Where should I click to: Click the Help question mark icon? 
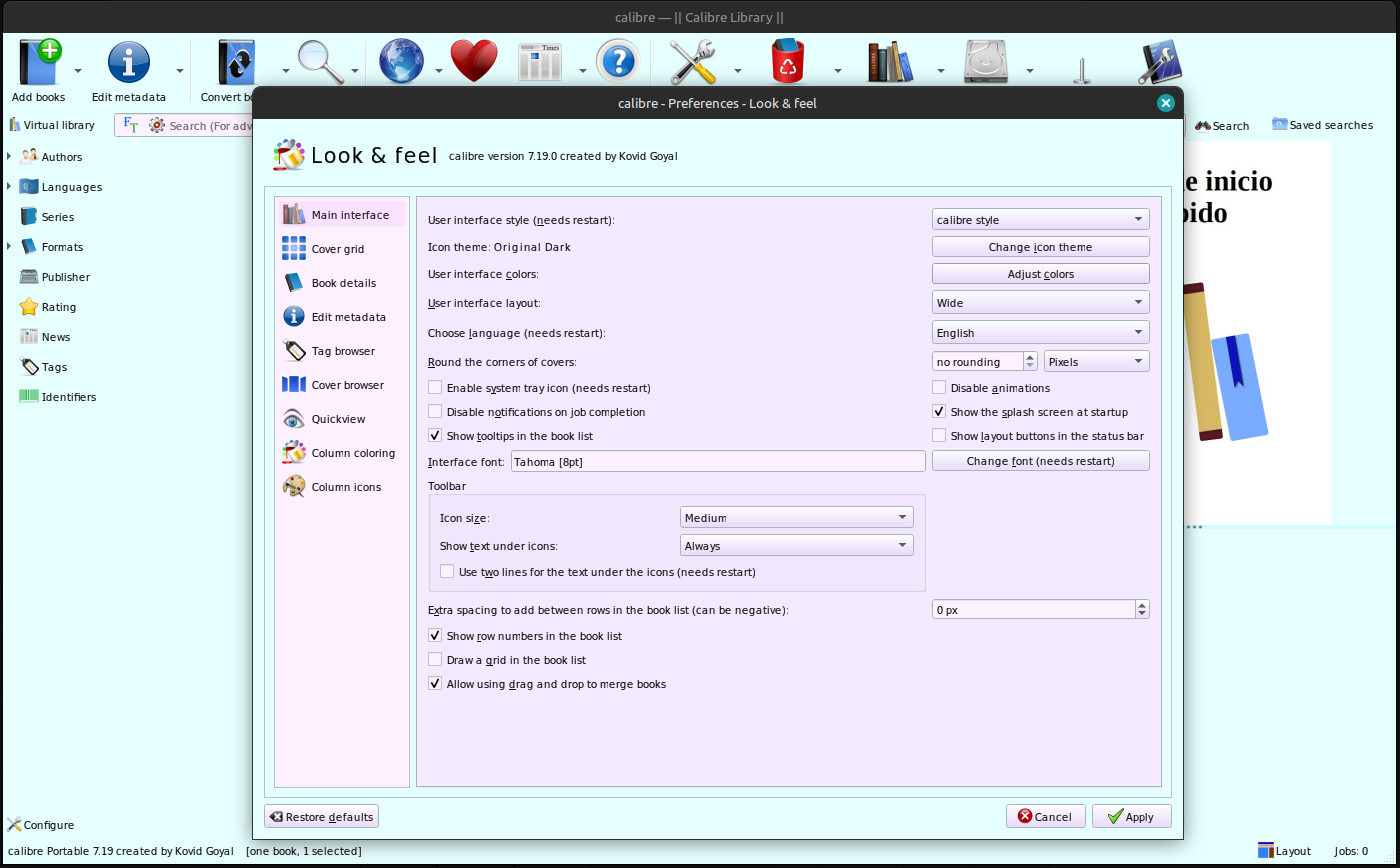pyautogui.click(x=617, y=62)
